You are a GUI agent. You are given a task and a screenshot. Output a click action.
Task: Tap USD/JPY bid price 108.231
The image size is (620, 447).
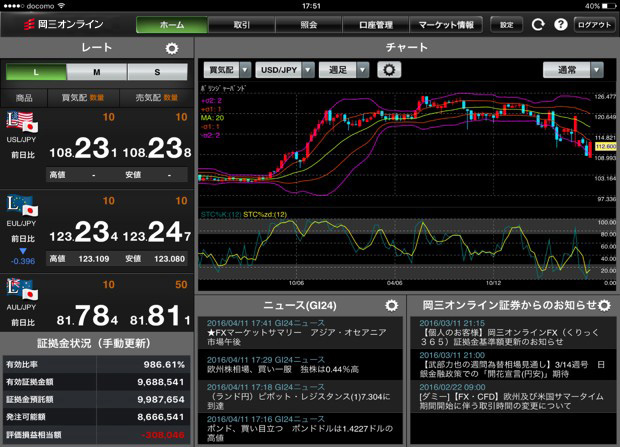(x=83, y=149)
